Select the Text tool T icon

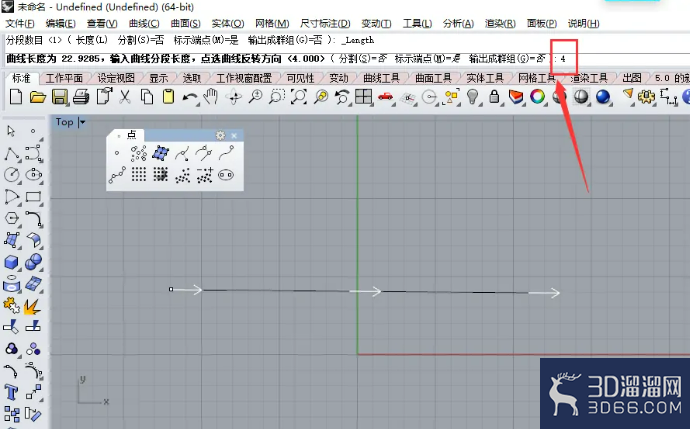click(11, 392)
